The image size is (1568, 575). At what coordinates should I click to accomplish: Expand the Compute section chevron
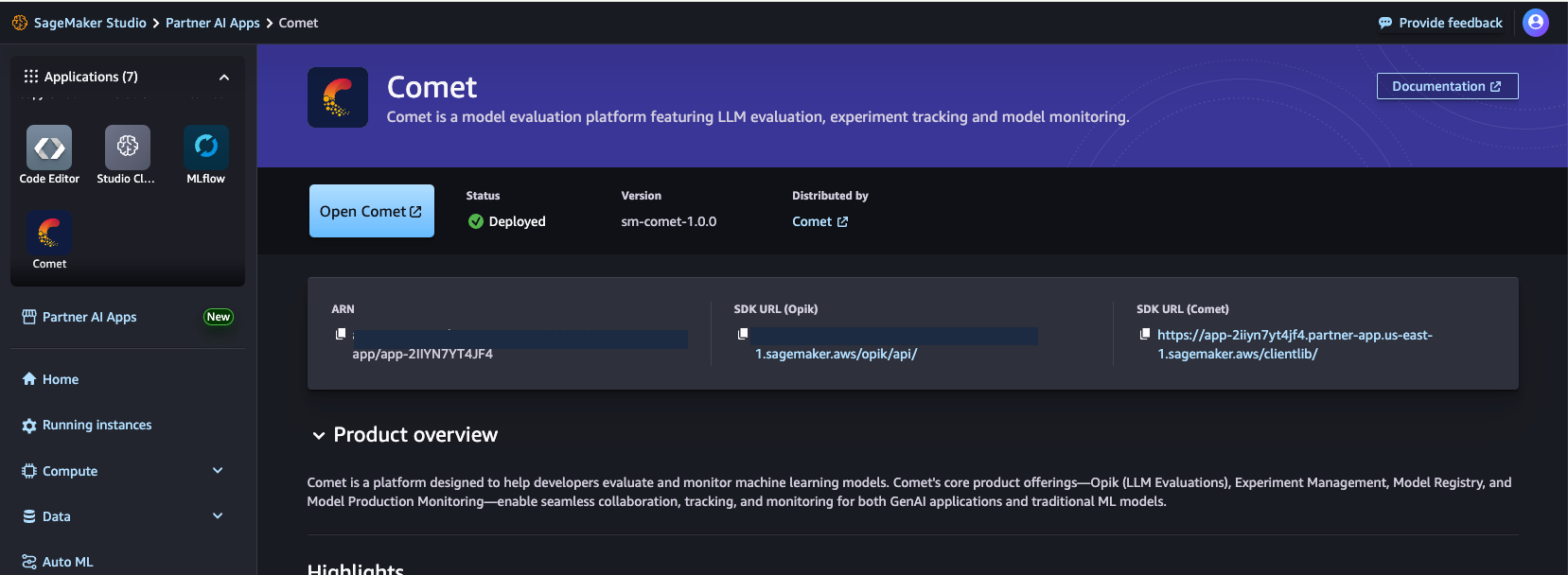pos(218,470)
